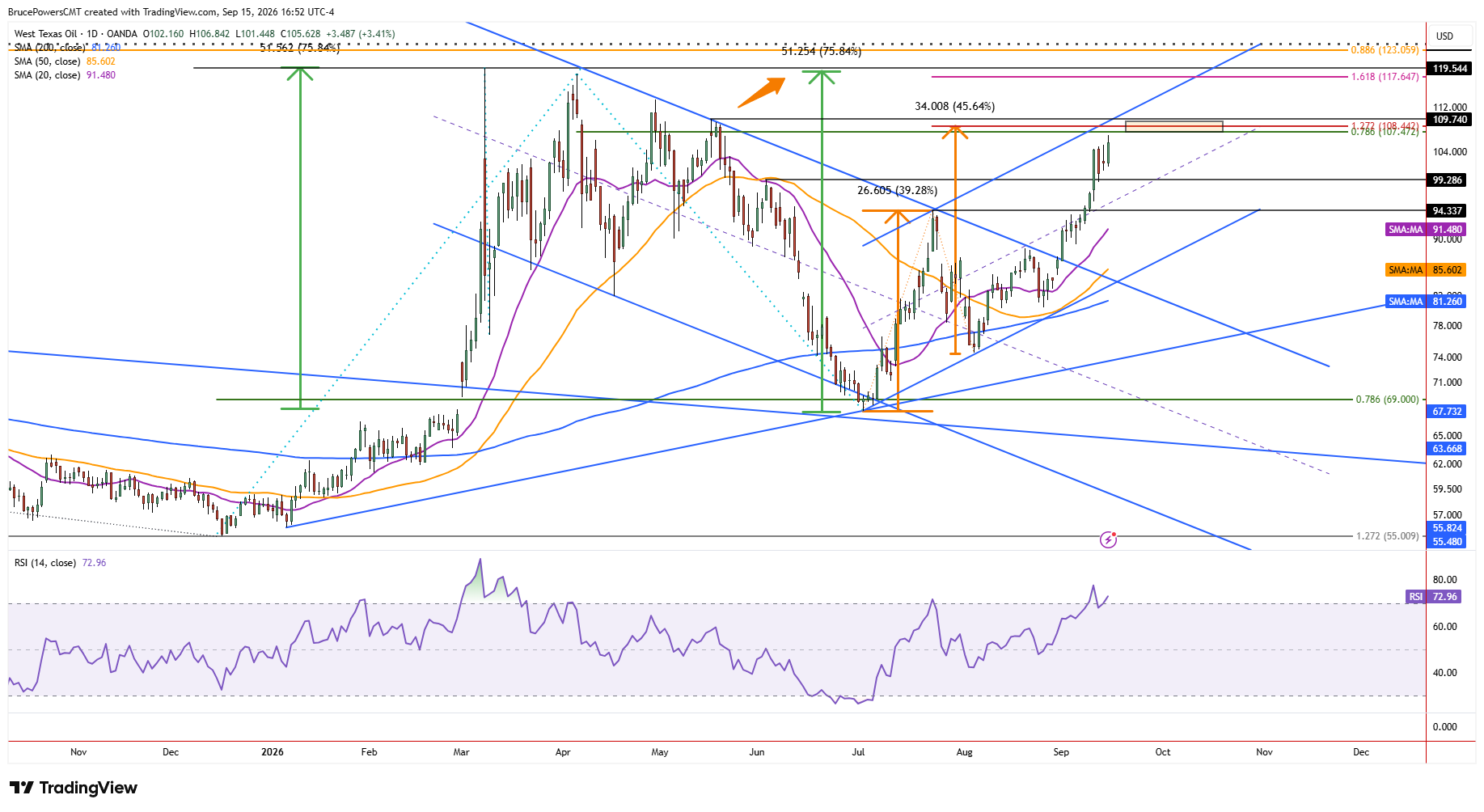Viewport: 1484px width, 812px height.
Task: Click the 26.605 (39.28%) measurement label
Action: tap(897, 191)
